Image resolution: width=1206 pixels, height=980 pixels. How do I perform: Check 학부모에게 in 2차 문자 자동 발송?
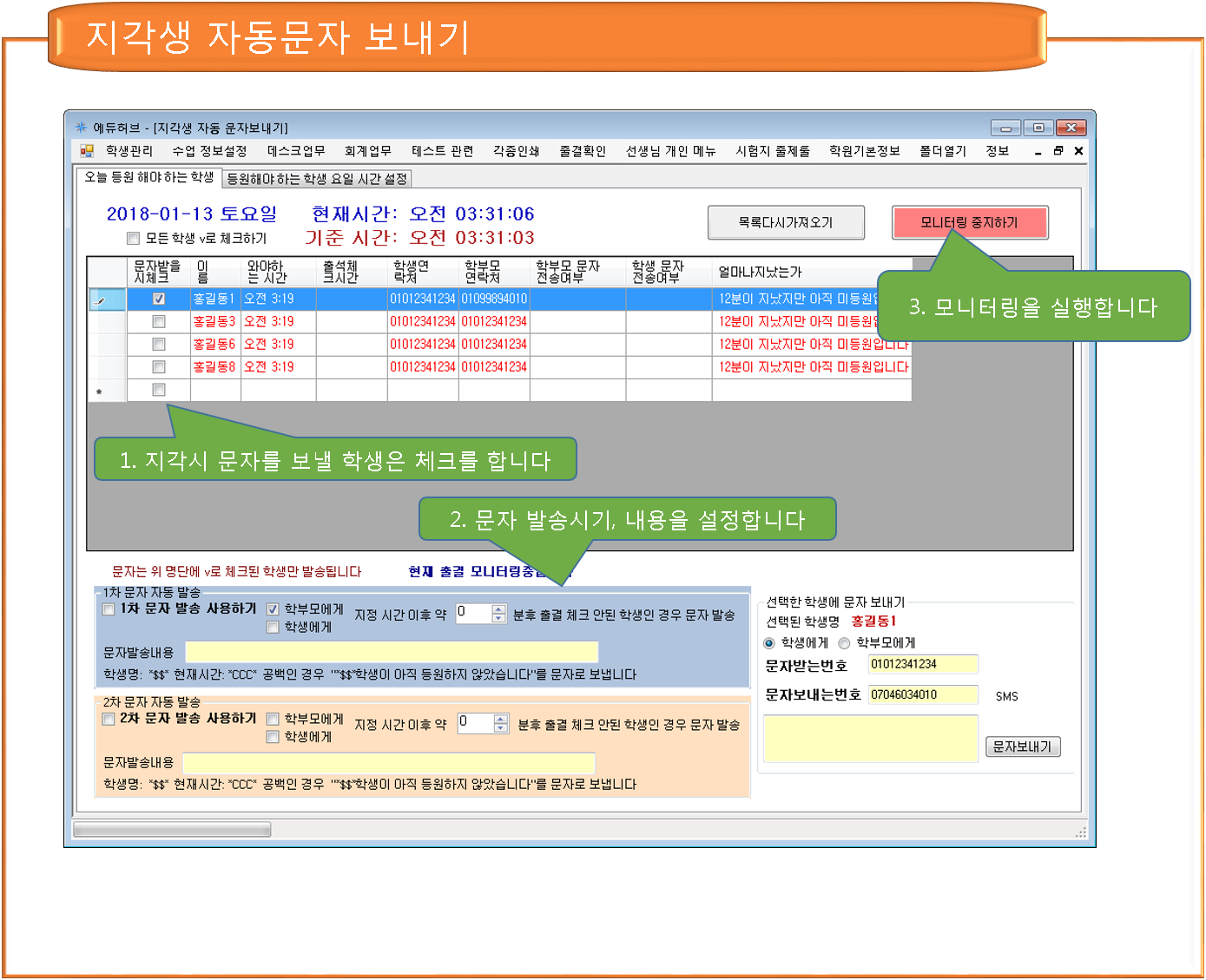tap(273, 719)
